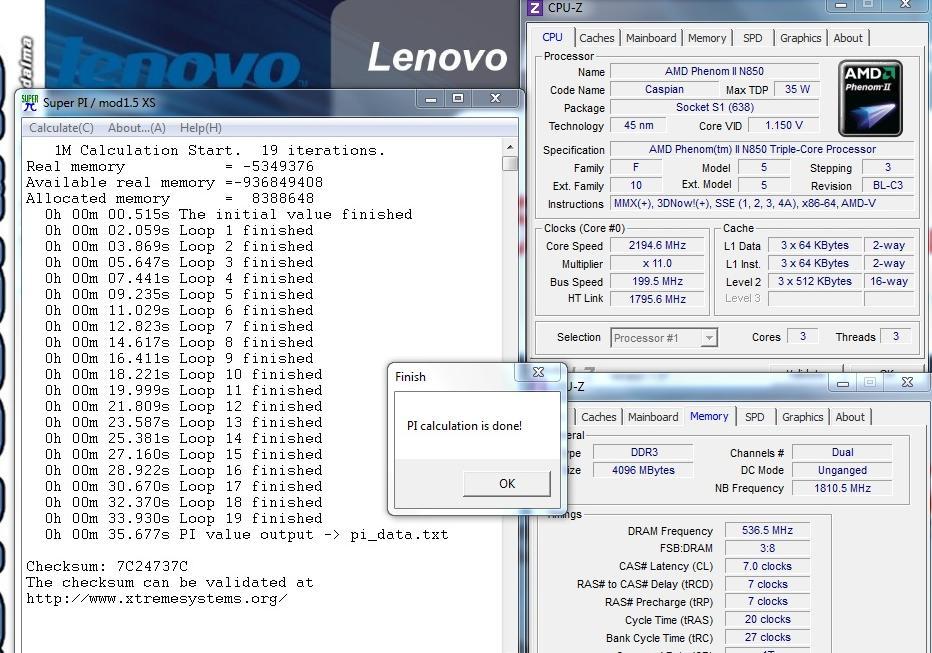This screenshot has width=932, height=653.
Task: Switch to Caches tab in top CPU-Z window
Action: (x=597, y=38)
